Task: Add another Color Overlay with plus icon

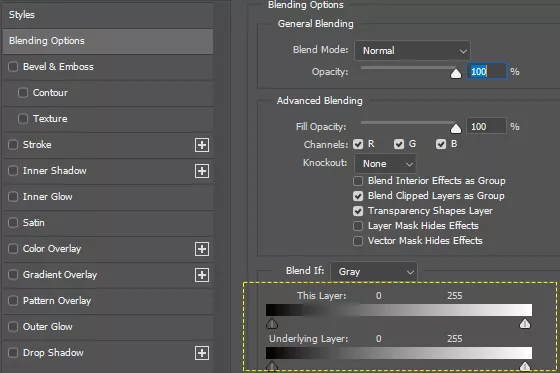Action: pyautogui.click(x=202, y=249)
